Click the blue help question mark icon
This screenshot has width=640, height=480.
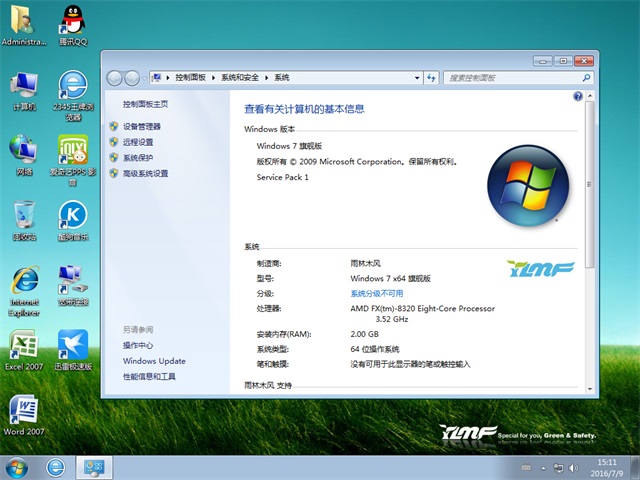coord(578,96)
